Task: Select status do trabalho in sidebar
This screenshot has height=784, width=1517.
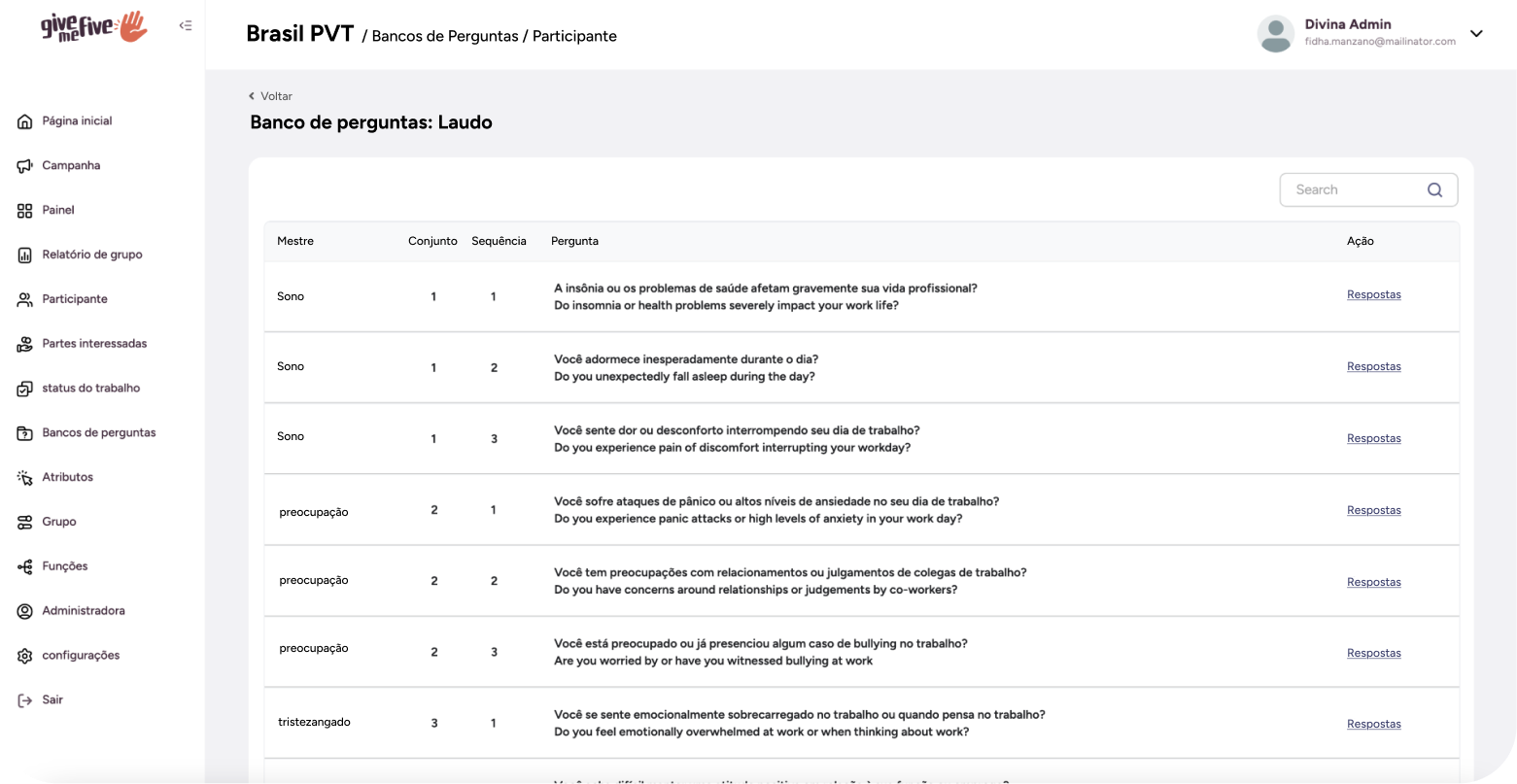Action: pyautogui.click(x=91, y=388)
